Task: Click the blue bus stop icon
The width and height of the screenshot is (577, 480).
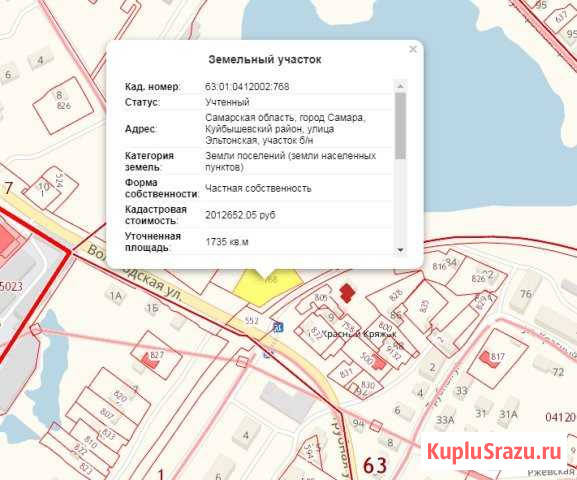Action: pyautogui.click(x=279, y=327)
